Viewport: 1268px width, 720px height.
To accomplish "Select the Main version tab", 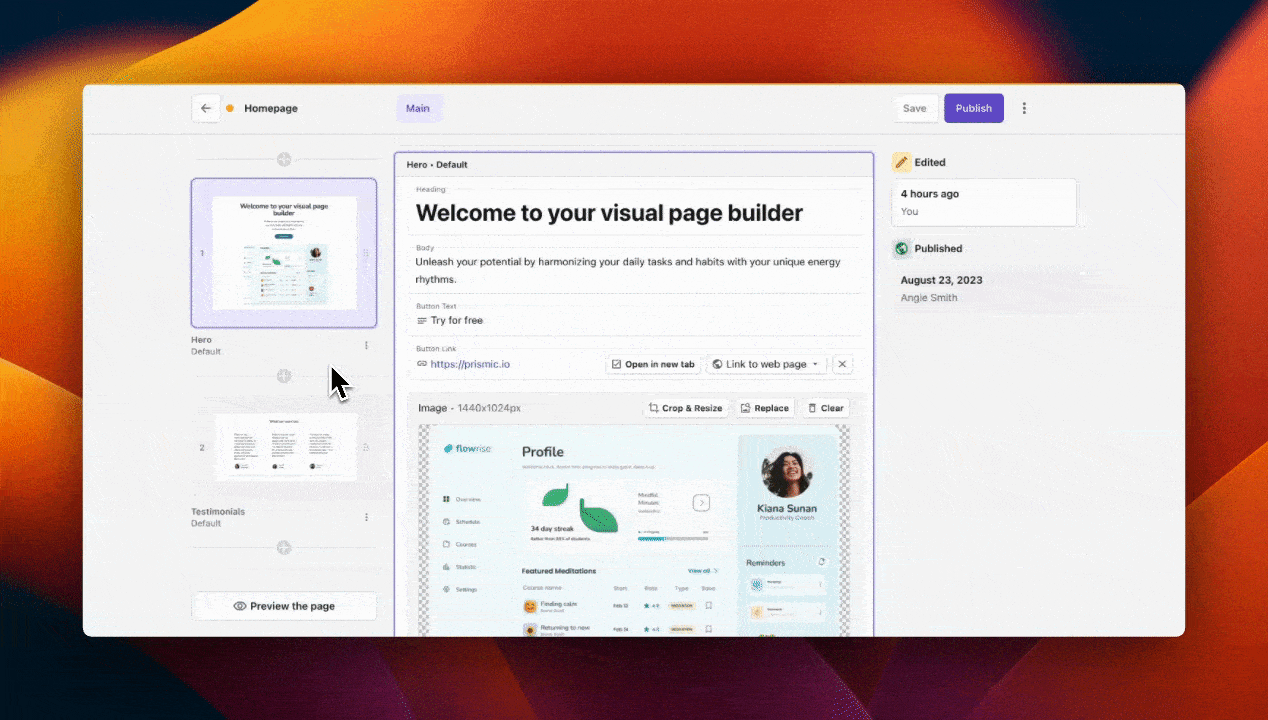I will pyautogui.click(x=418, y=108).
